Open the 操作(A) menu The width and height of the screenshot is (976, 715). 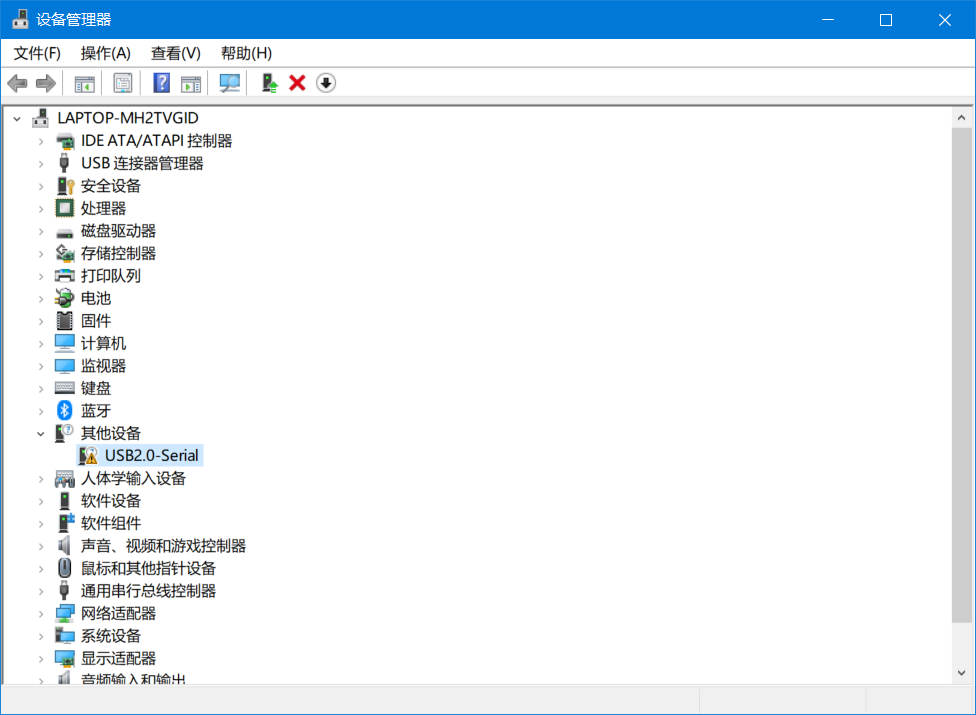pos(106,54)
